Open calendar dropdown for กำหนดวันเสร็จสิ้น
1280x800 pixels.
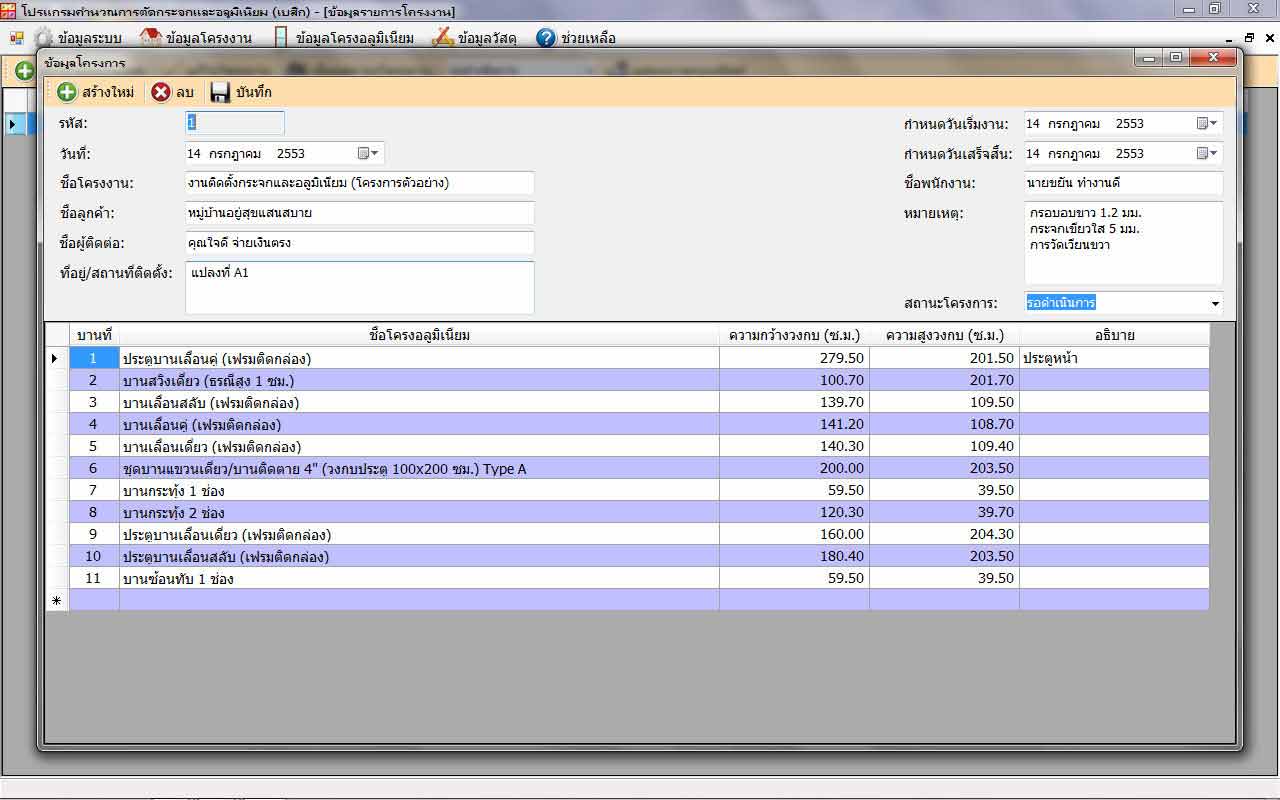coord(1207,153)
